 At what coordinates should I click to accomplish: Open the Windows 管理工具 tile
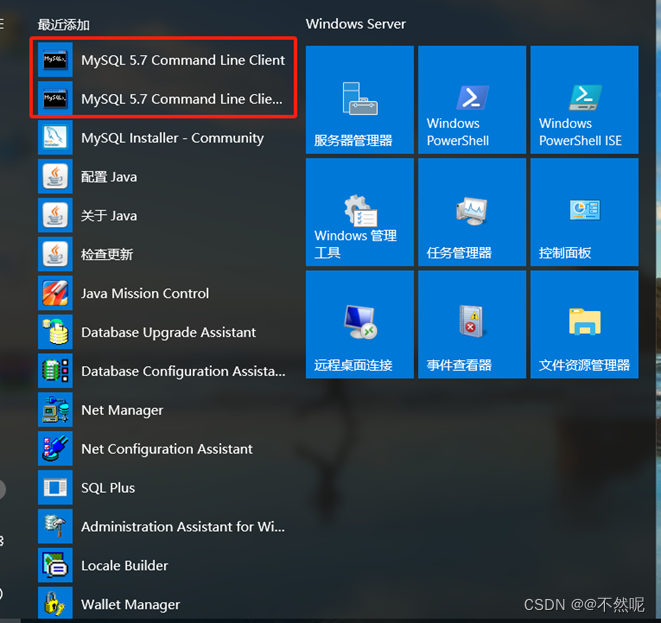click(360, 212)
